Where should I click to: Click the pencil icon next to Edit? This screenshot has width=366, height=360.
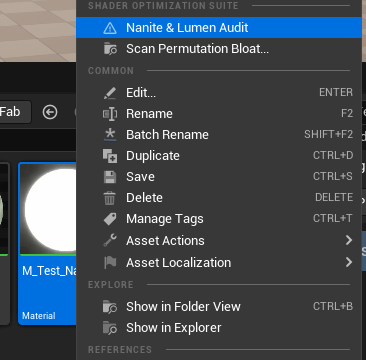pyautogui.click(x=110, y=93)
